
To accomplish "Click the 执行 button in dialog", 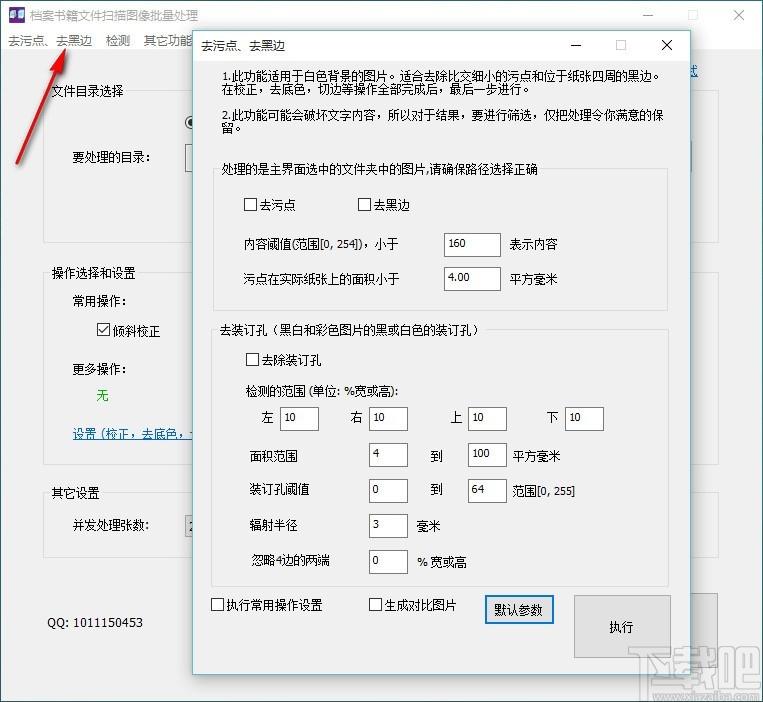I will (x=622, y=627).
